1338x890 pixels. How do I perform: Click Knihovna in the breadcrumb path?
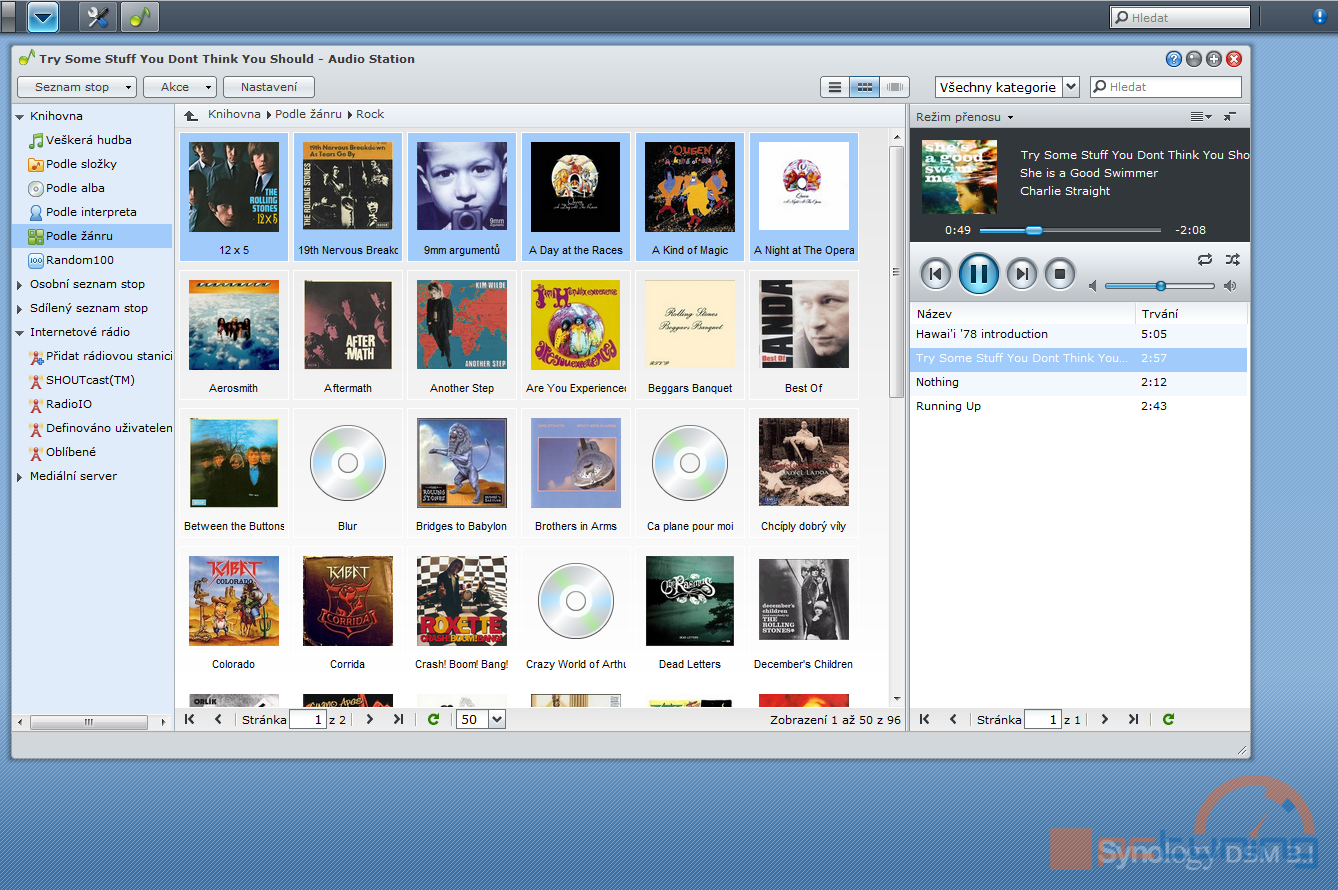(234, 114)
